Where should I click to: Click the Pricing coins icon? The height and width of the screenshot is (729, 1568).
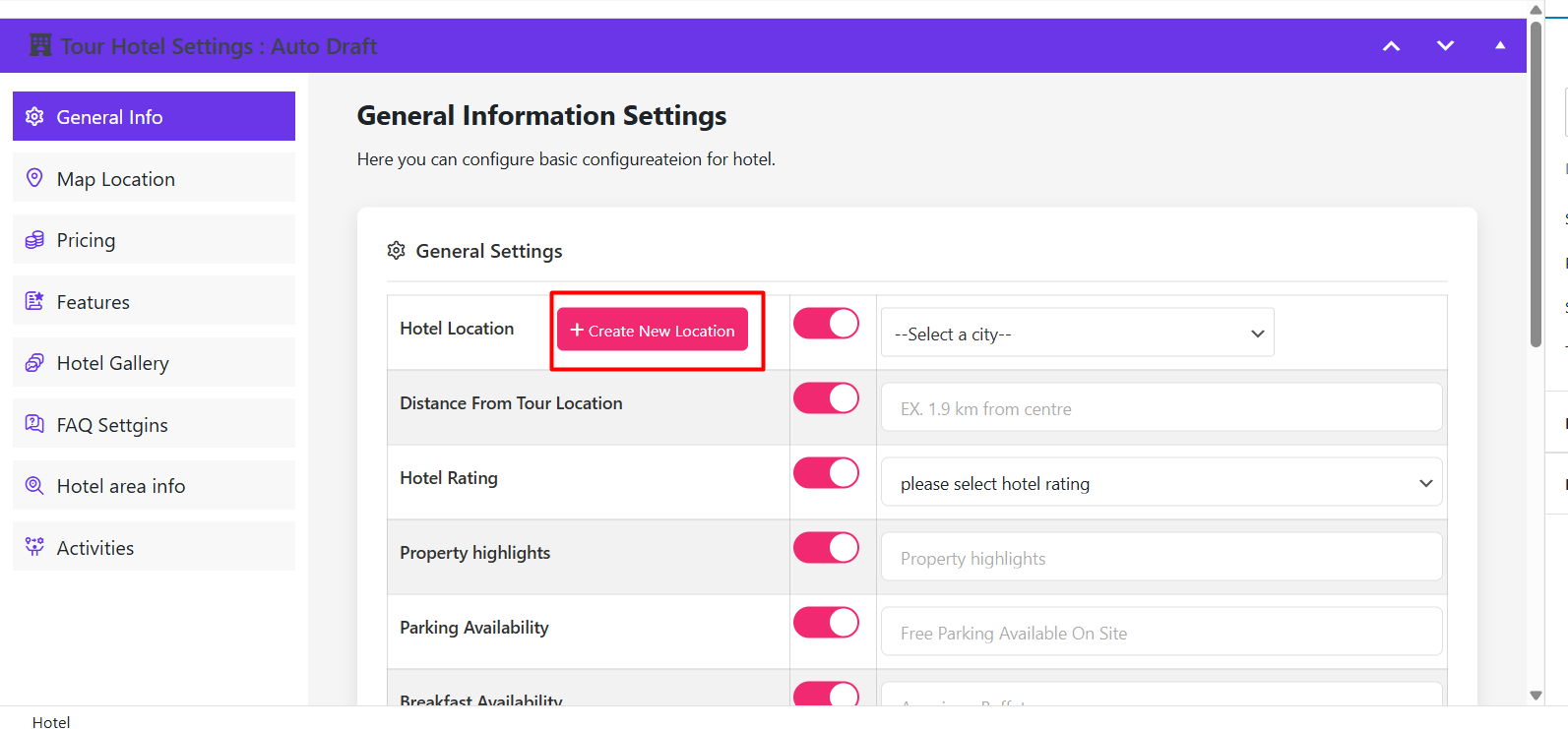tap(34, 240)
